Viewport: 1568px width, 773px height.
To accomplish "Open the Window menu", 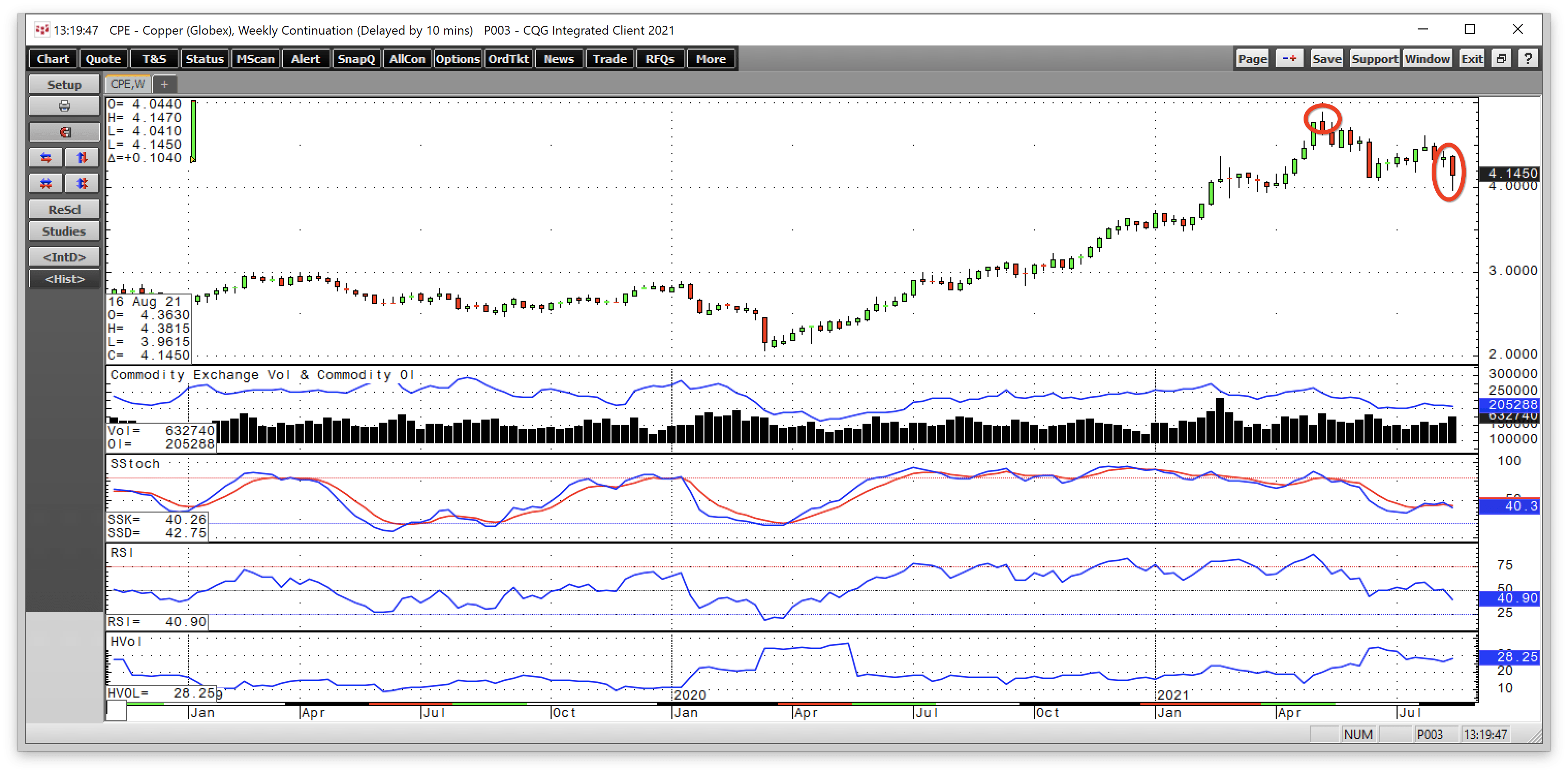I will (1428, 58).
